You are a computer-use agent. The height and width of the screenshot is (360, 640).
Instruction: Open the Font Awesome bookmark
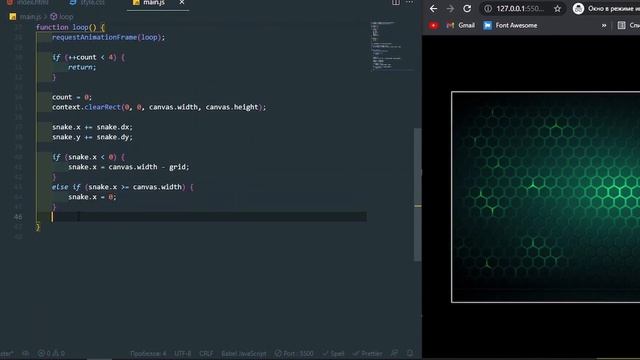[x=510, y=25]
